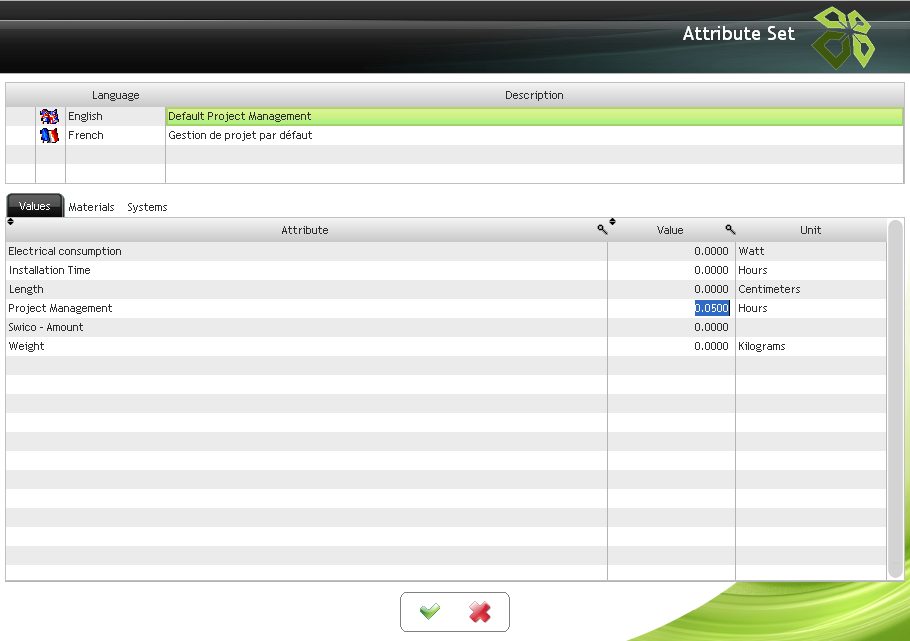Image resolution: width=910 pixels, height=641 pixels.
Task: Click the values table vertical scrollbar
Action: point(895,399)
